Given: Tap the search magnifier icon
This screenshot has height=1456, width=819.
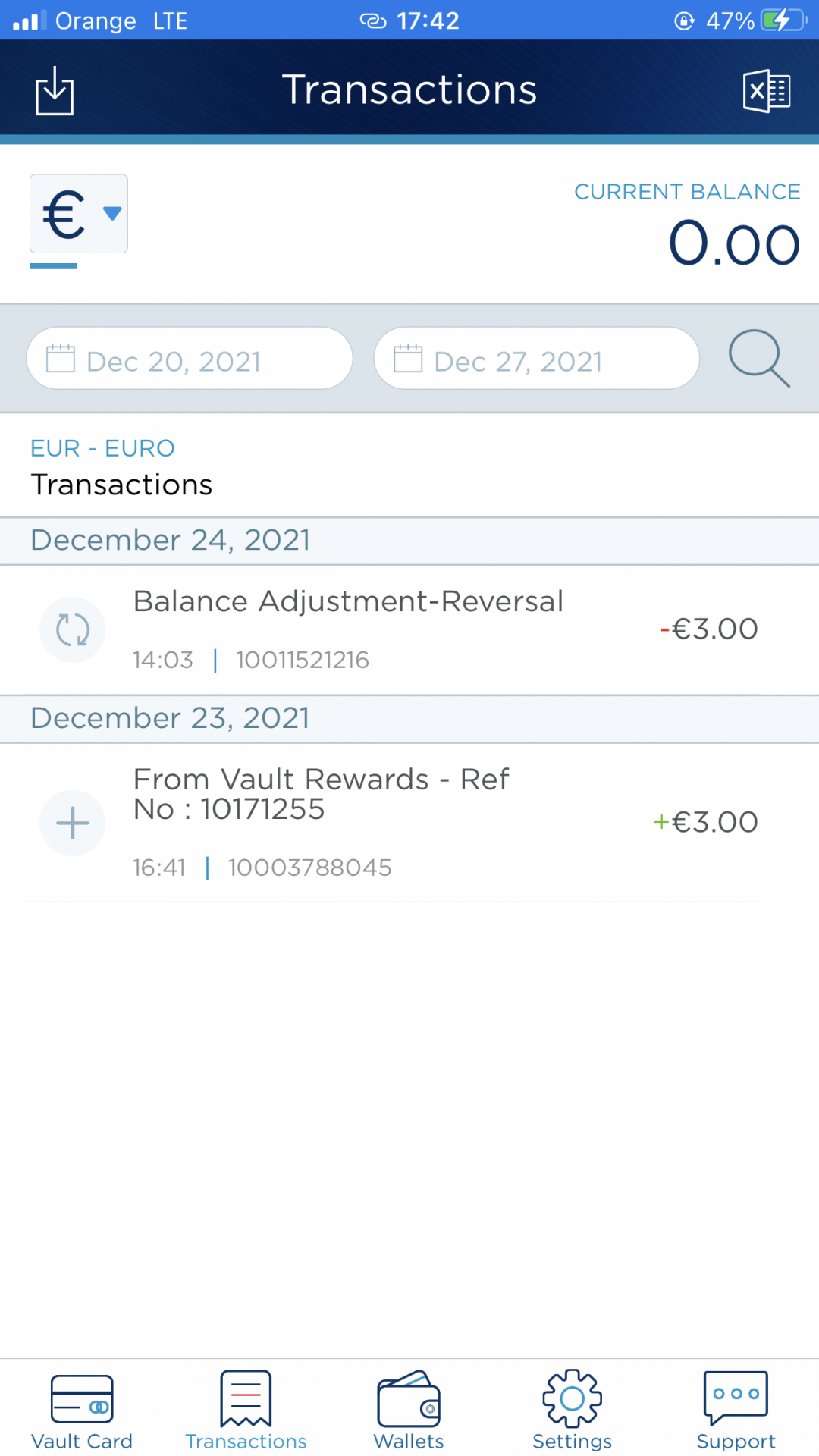Looking at the screenshot, I should [758, 358].
